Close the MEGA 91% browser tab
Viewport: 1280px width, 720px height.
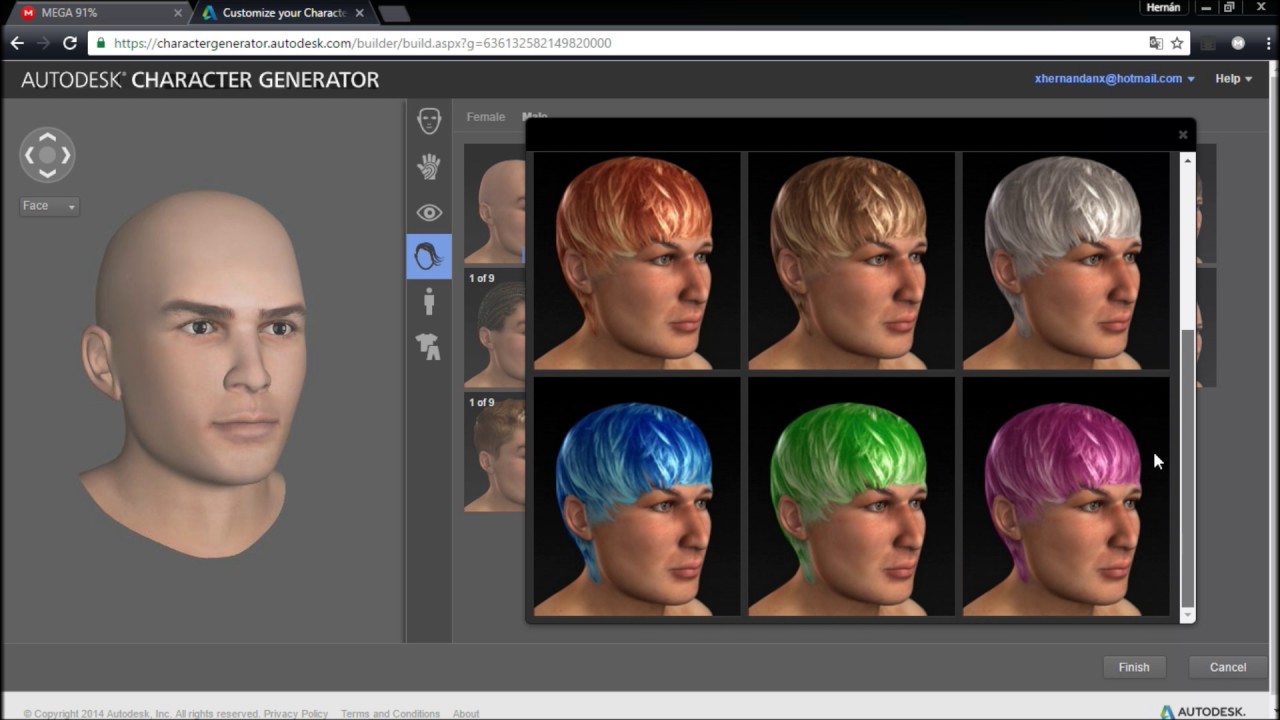(178, 13)
